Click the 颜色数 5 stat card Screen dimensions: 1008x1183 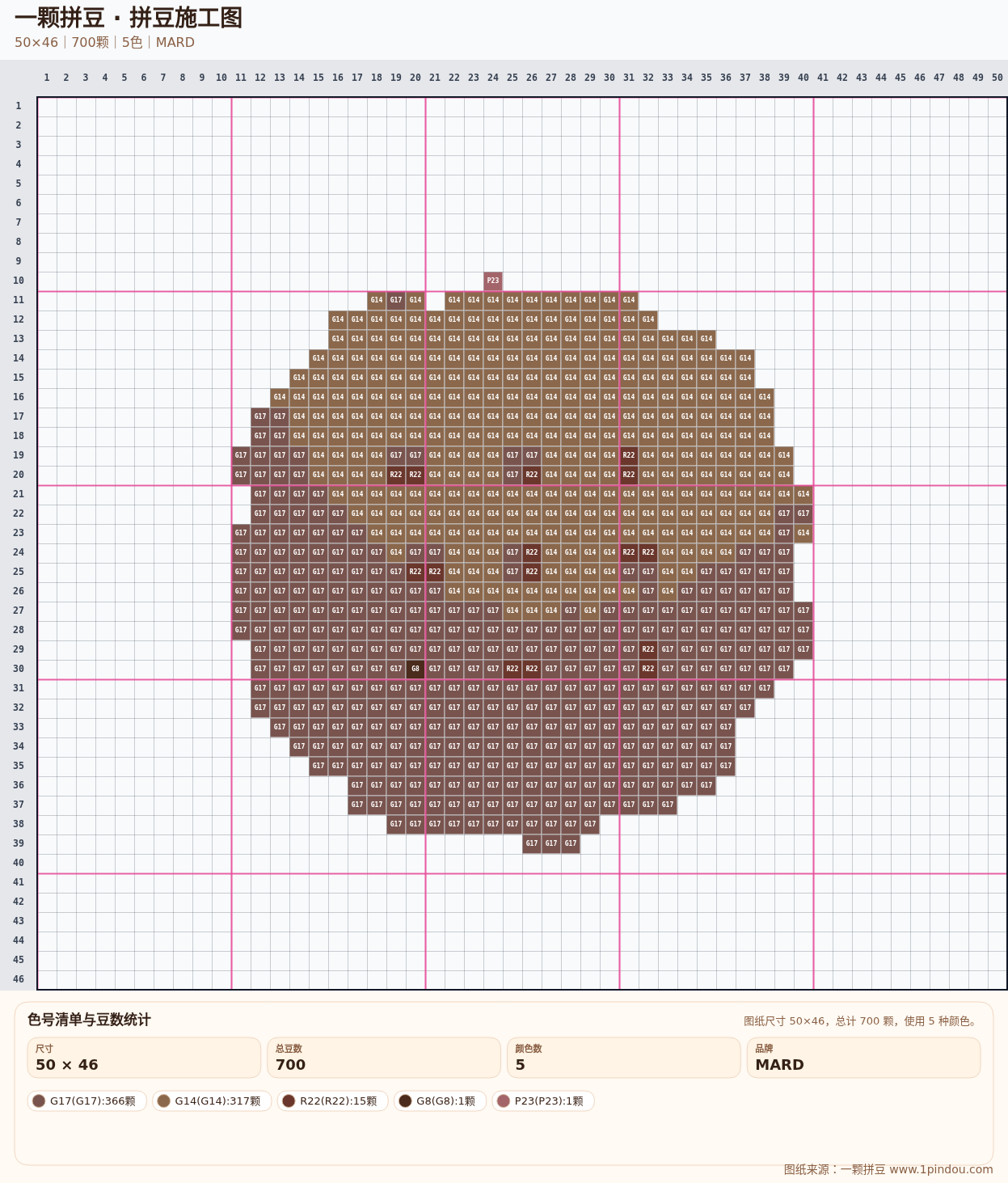pos(623,1058)
